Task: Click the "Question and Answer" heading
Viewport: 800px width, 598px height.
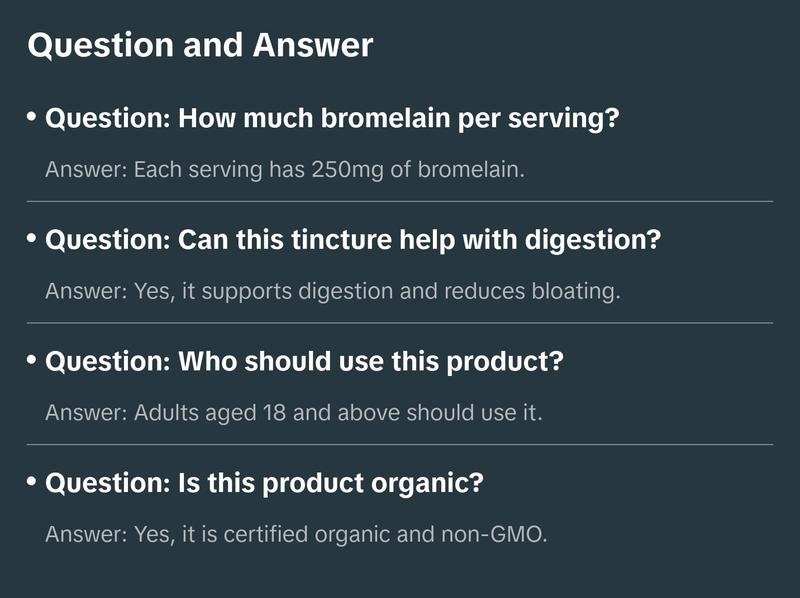Action: pos(200,46)
